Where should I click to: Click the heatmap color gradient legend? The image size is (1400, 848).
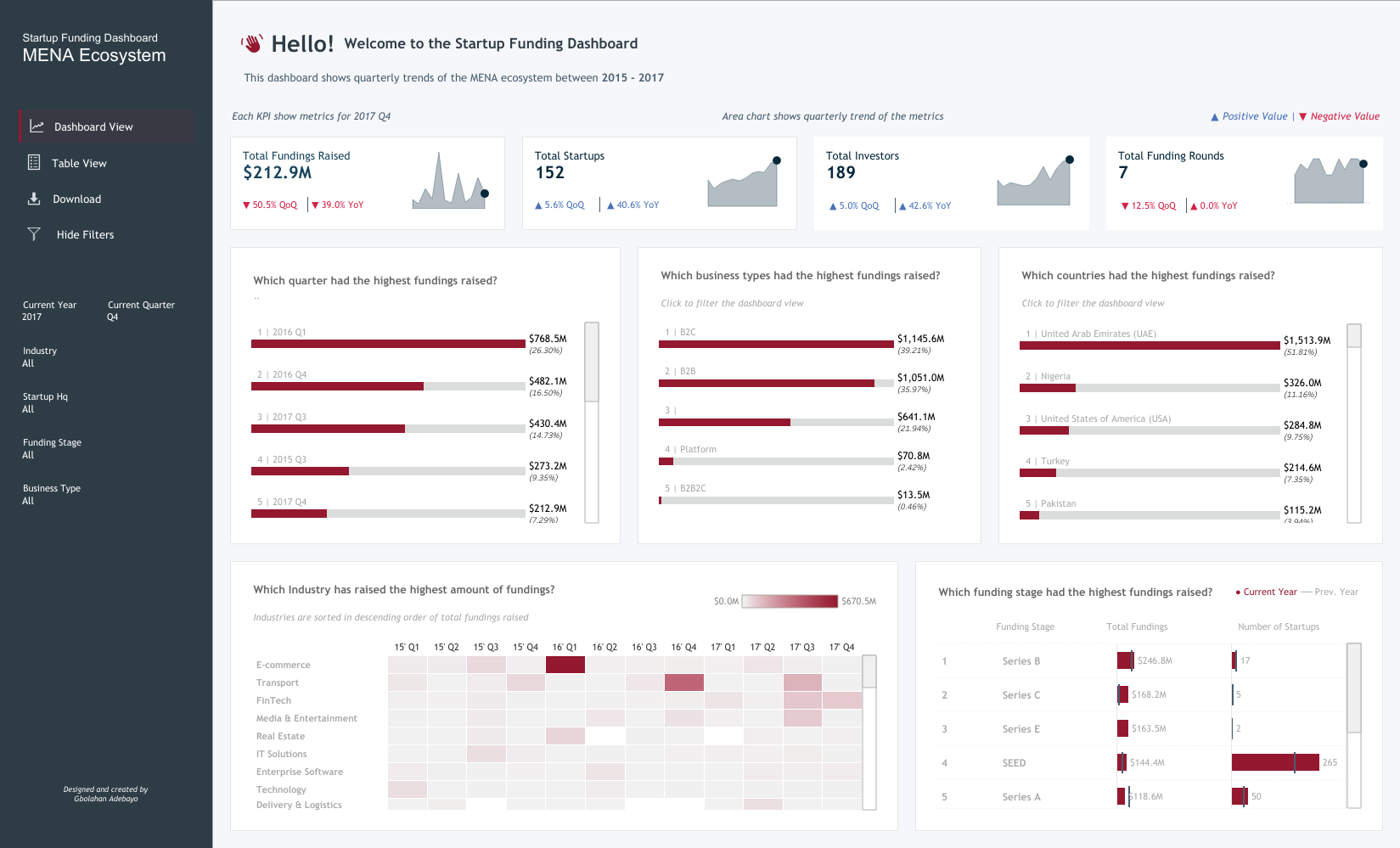[x=790, y=601]
